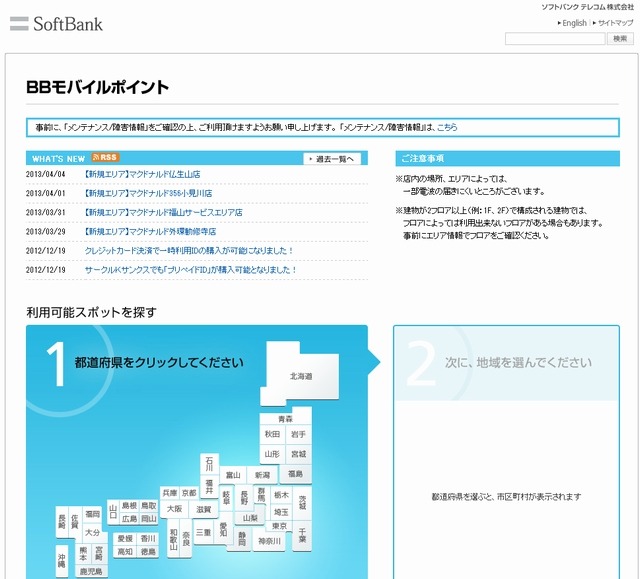This screenshot has height=579, width=640.
Task: Open the 2013/03/29 マクドナルド news link
Action: coord(150,232)
